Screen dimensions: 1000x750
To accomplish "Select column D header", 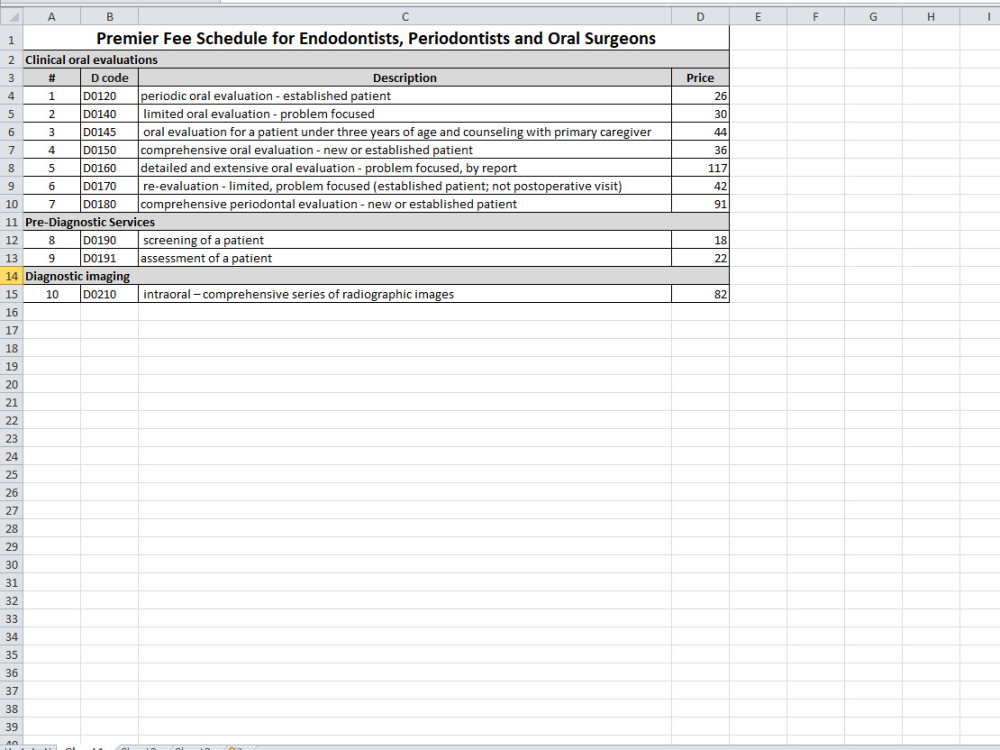I will click(700, 17).
